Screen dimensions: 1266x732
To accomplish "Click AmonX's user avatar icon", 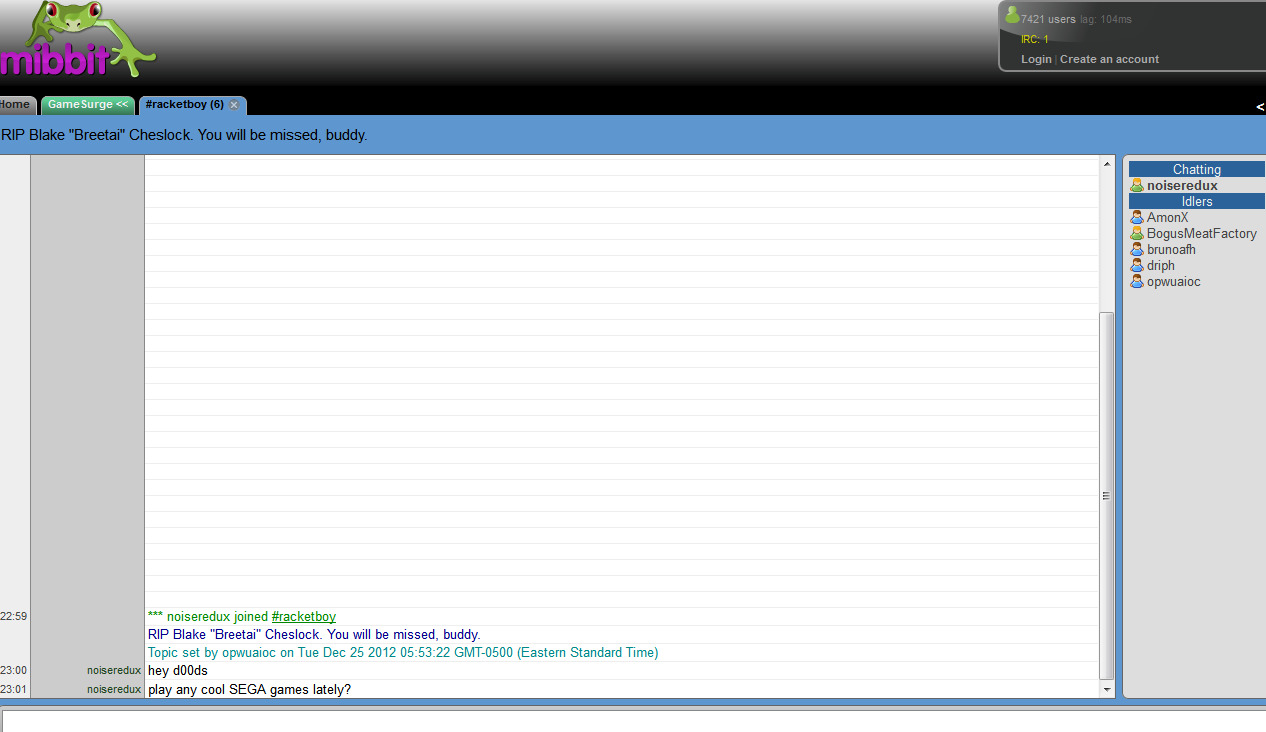I will click(1137, 217).
